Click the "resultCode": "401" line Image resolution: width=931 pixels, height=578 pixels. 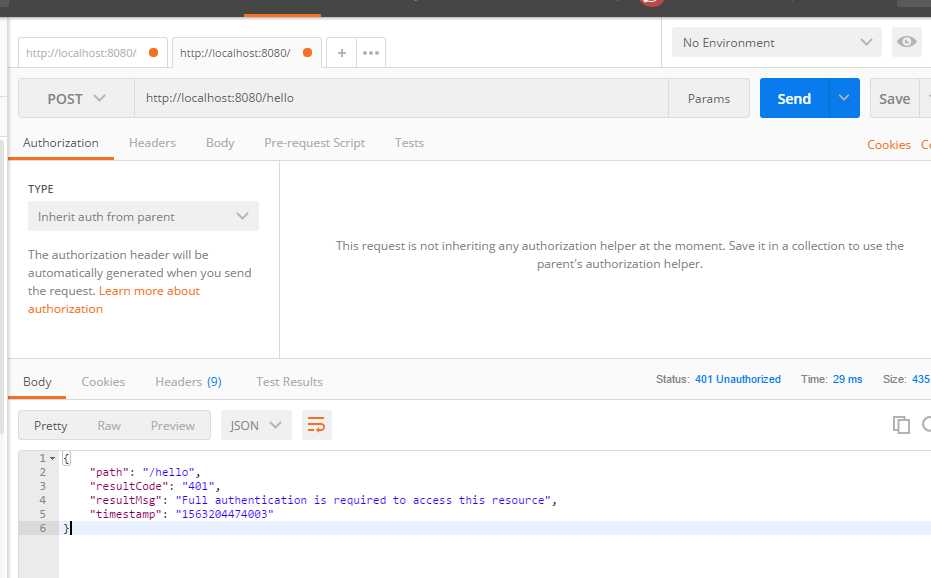(155, 487)
